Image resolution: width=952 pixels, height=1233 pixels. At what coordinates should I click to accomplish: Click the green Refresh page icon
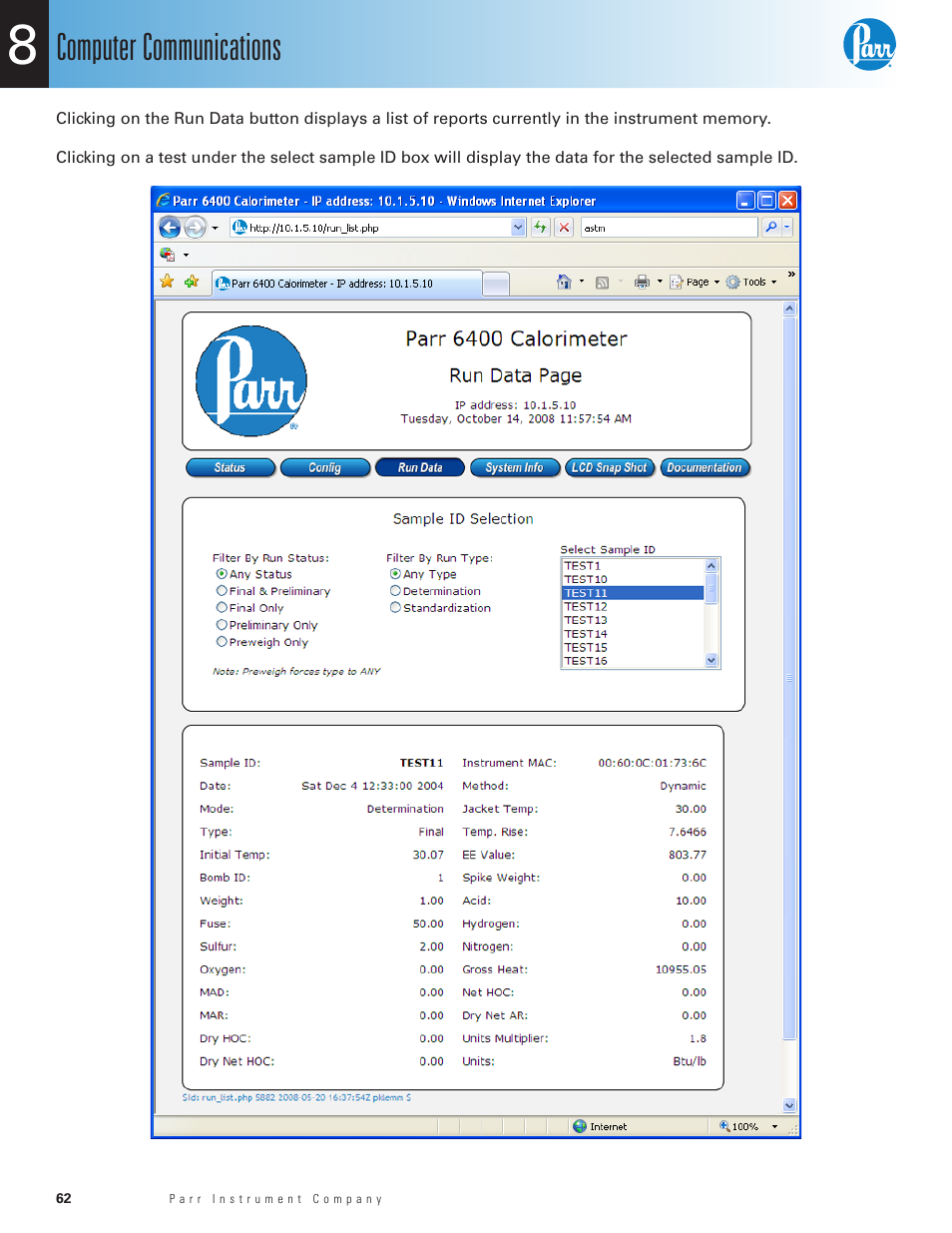pos(540,228)
